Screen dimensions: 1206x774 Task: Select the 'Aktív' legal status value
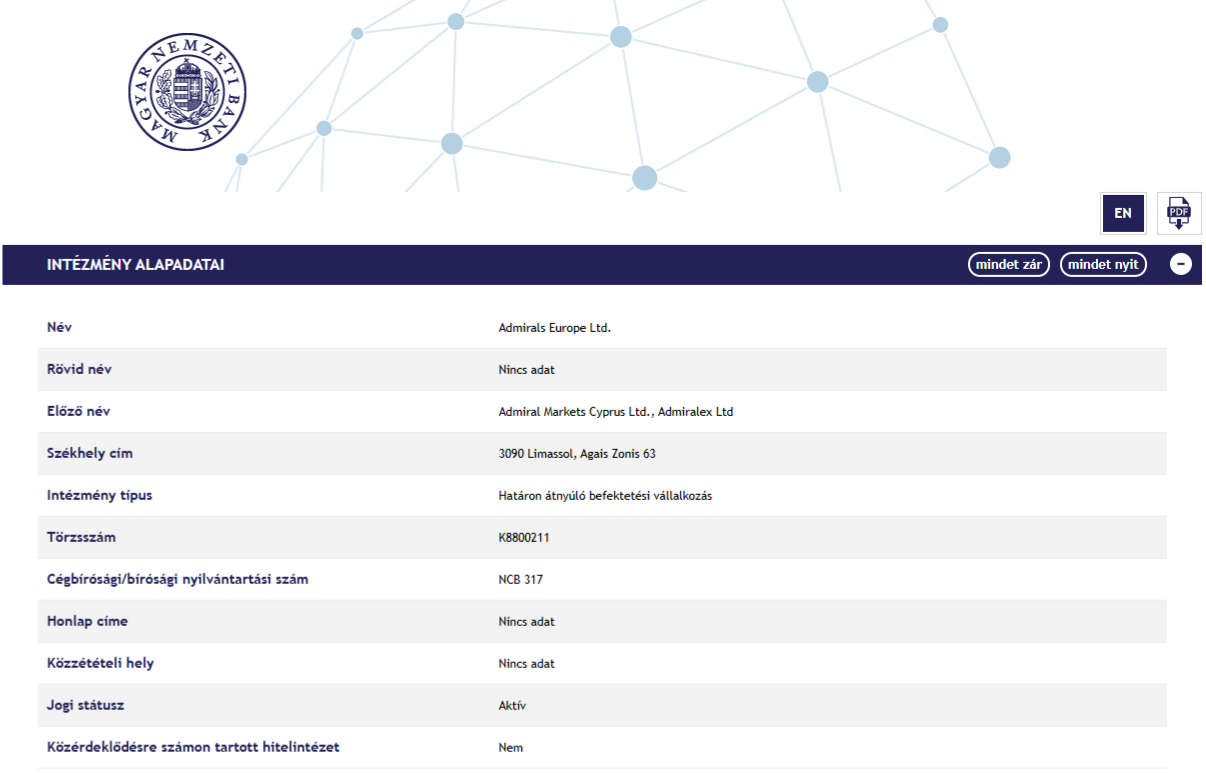512,706
